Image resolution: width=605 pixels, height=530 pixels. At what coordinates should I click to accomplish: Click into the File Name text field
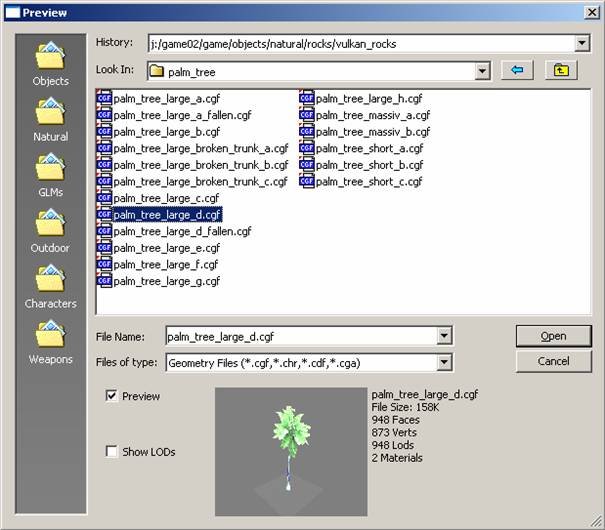[x=300, y=337]
